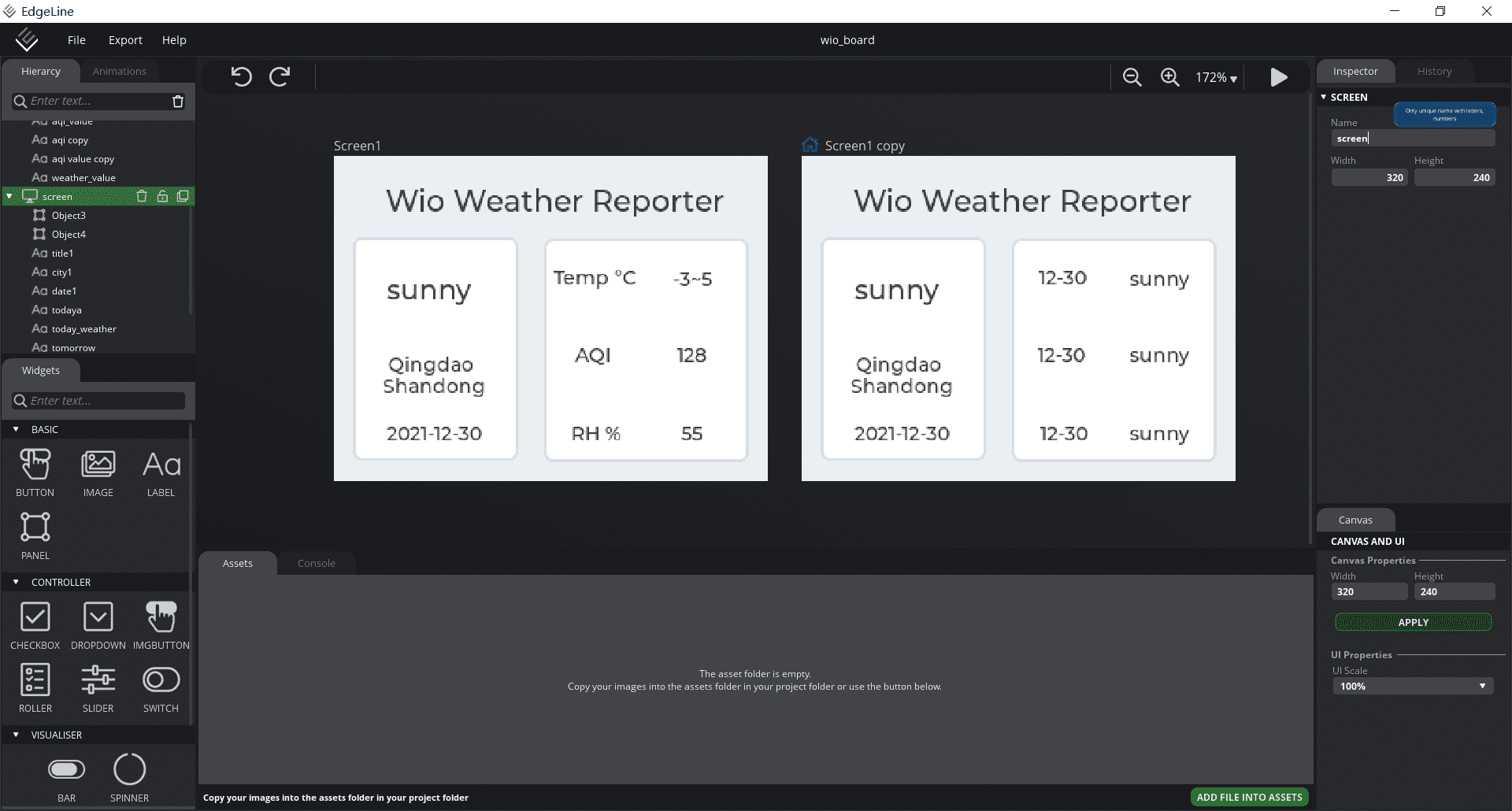Select the LABEL widget

click(161, 472)
